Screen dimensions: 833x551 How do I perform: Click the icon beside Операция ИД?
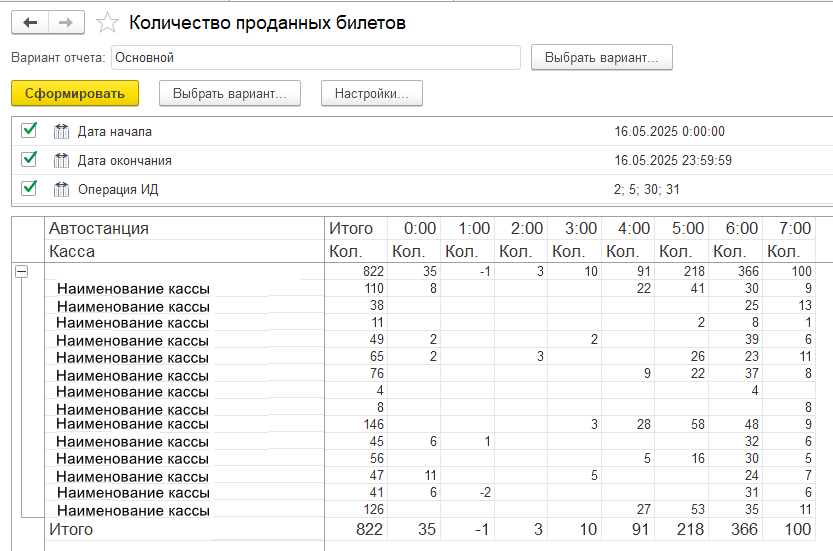[x=62, y=189]
